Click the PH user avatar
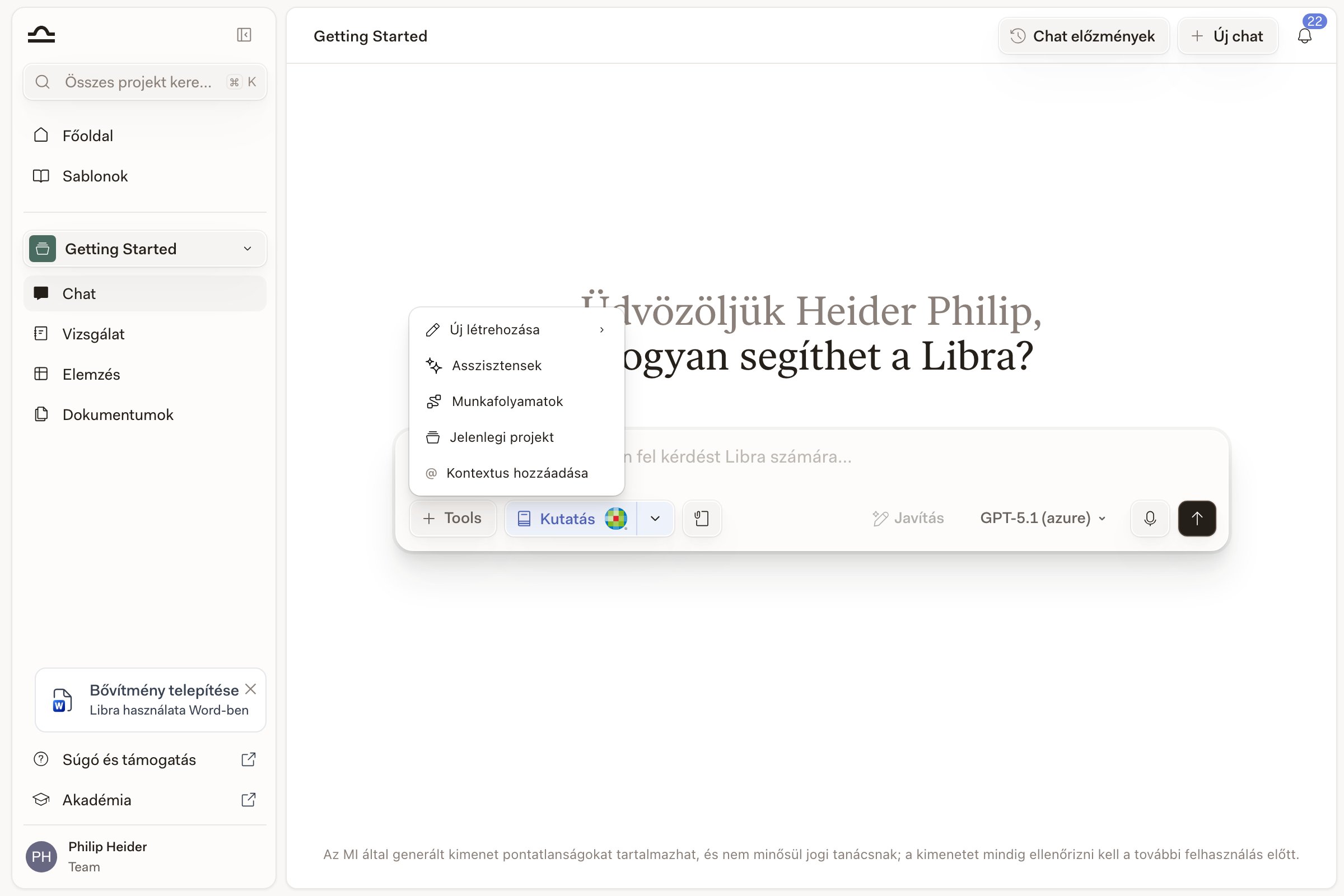The image size is (1344, 896). pyautogui.click(x=41, y=857)
